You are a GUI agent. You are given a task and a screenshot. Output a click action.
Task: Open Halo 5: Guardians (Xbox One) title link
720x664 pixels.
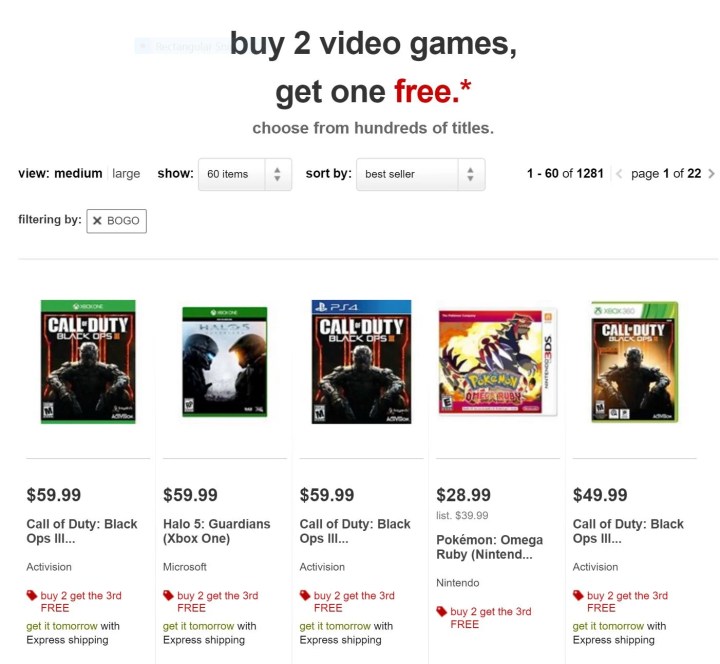pos(217,531)
